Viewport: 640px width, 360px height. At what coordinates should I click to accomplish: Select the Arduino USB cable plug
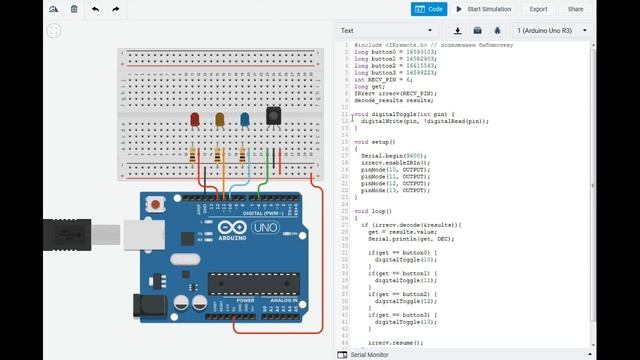pos(67,235)
